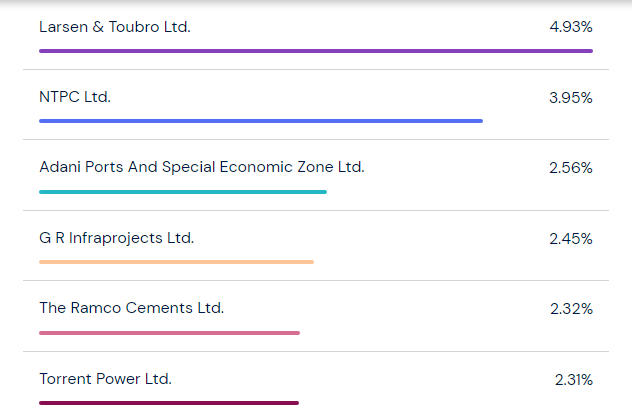Open G R Infraprojects Ltd. name
632x408 pixels.
click(x=116, y=238)
